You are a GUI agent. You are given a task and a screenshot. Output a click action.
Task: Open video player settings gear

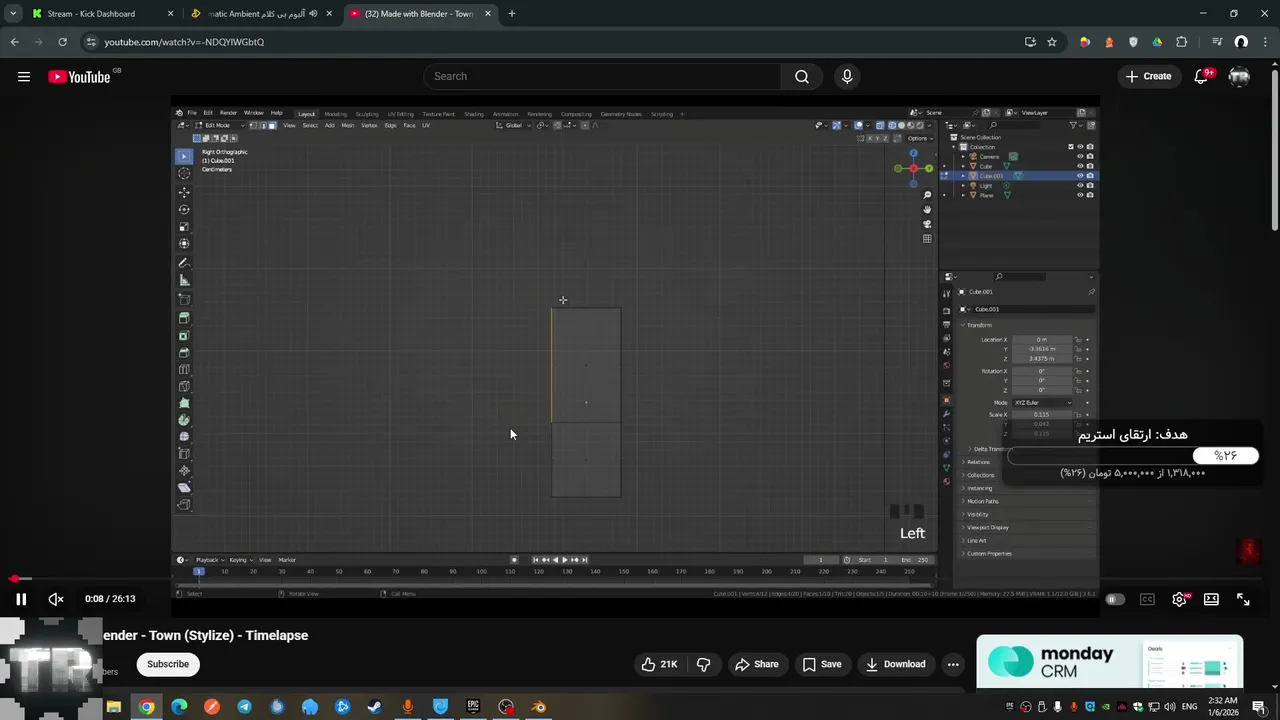coord(1179,599)
